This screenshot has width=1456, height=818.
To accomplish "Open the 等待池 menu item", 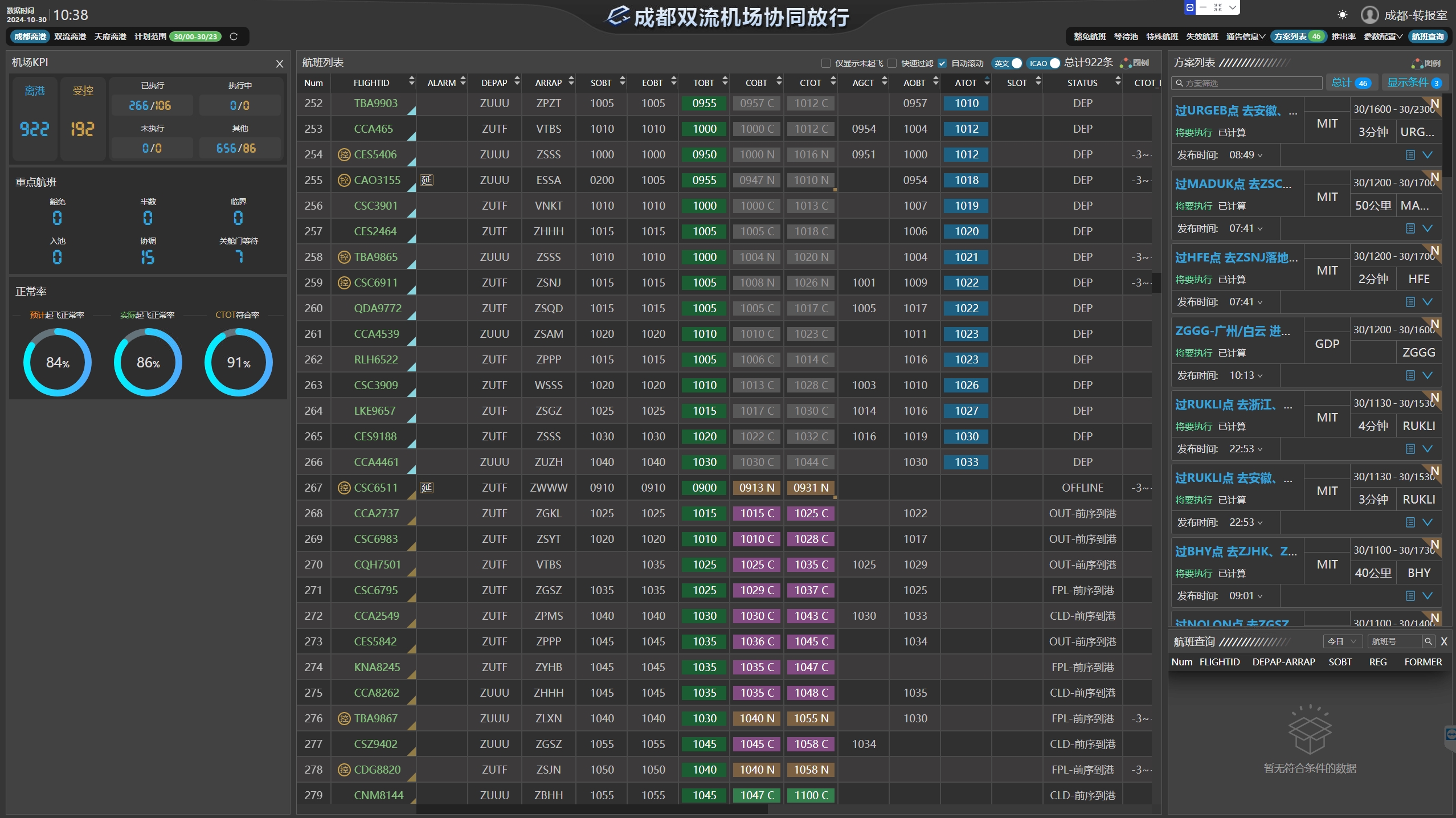I will pos(1126,36).
